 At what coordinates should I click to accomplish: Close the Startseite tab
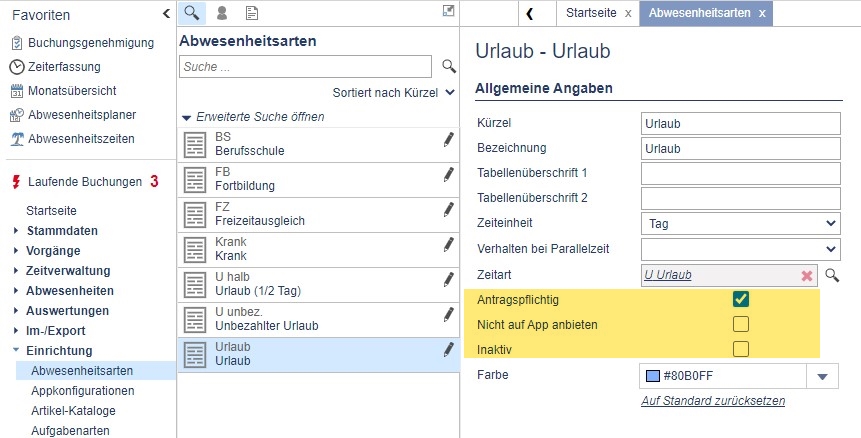(x=628, y=14)
